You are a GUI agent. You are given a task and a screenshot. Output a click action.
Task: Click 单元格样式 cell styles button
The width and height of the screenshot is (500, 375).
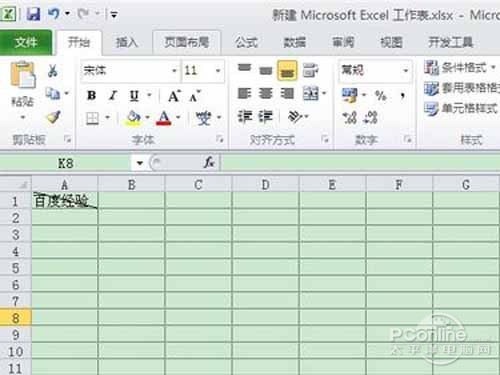coord(461,108)
